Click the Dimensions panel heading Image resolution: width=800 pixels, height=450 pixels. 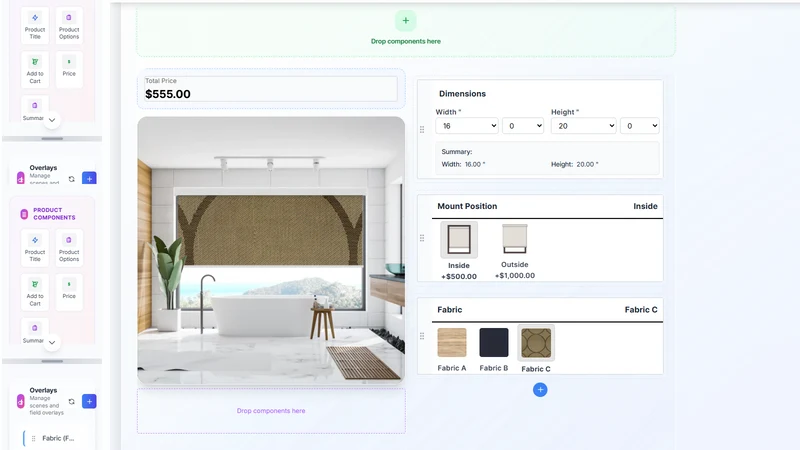(462, 94)
